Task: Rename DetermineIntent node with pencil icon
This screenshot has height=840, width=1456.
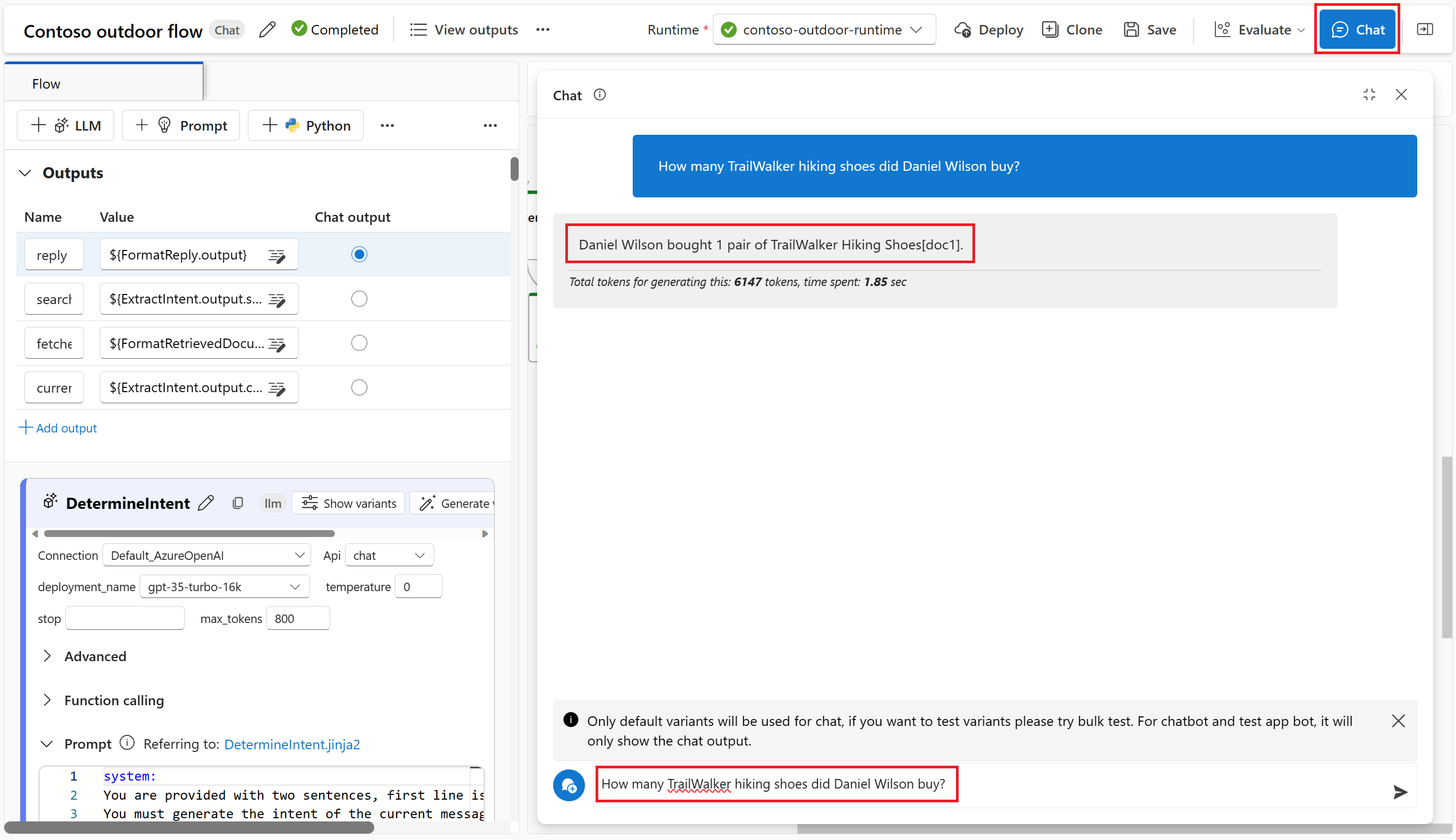Action: [x=206, y=503]
